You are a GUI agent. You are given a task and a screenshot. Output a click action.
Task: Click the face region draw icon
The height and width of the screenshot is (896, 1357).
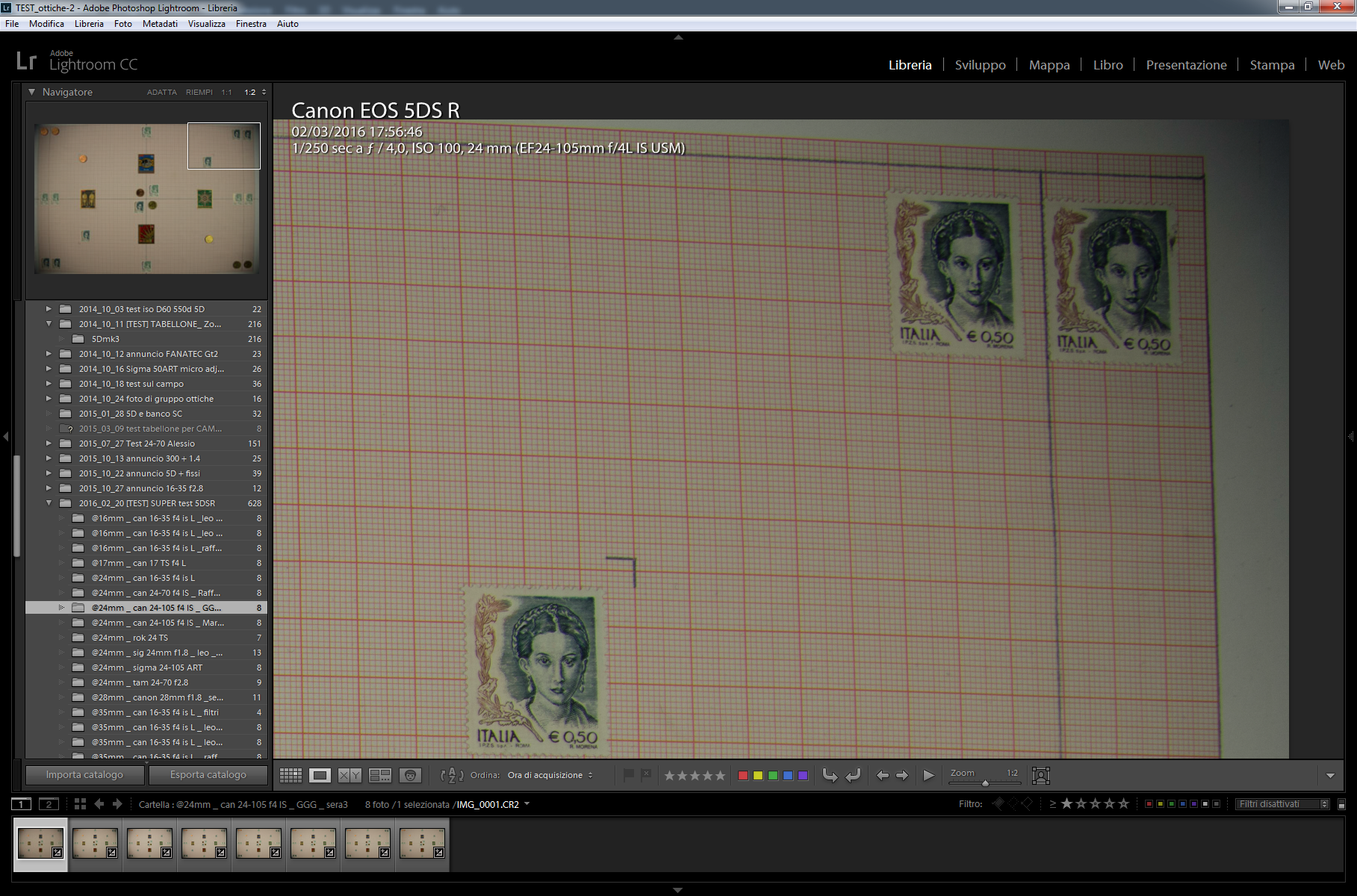click(x=1041, y=776)
